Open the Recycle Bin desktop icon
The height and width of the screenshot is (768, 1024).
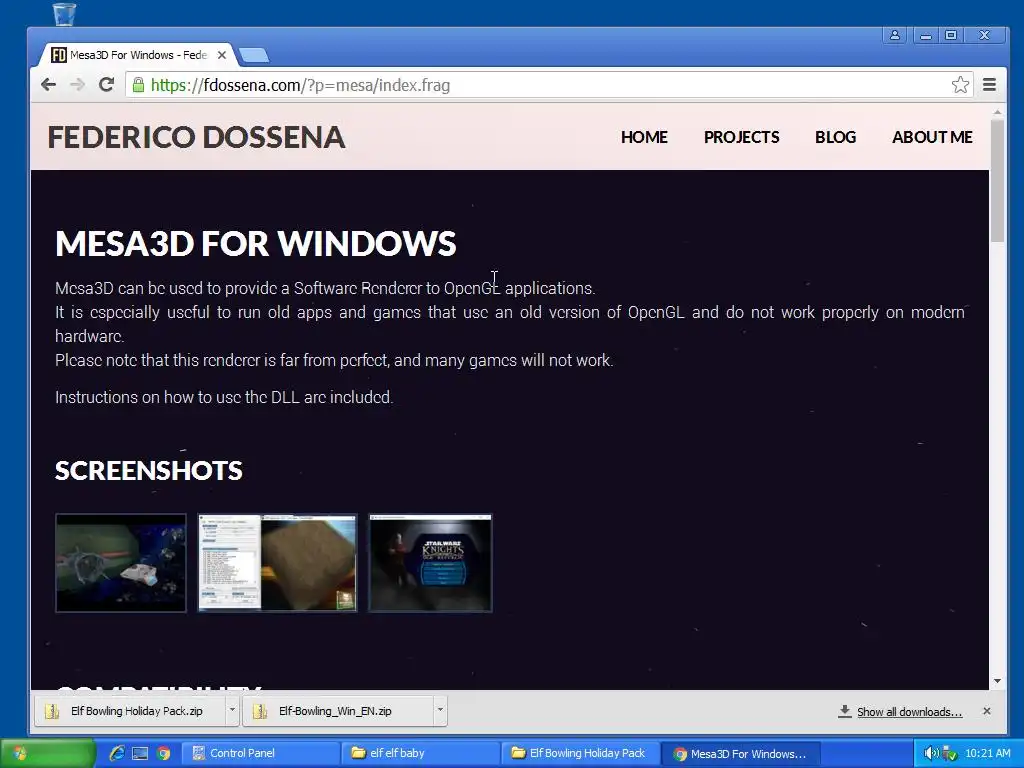click(x=64, y=14)
